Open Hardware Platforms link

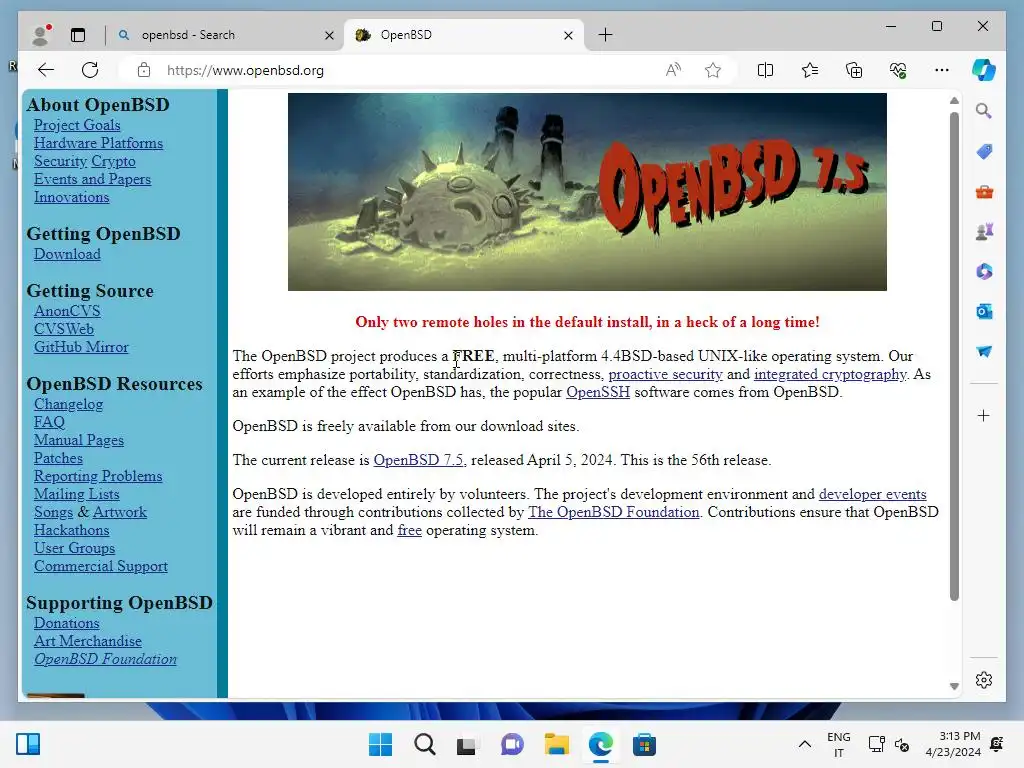[x=99, y=143]
